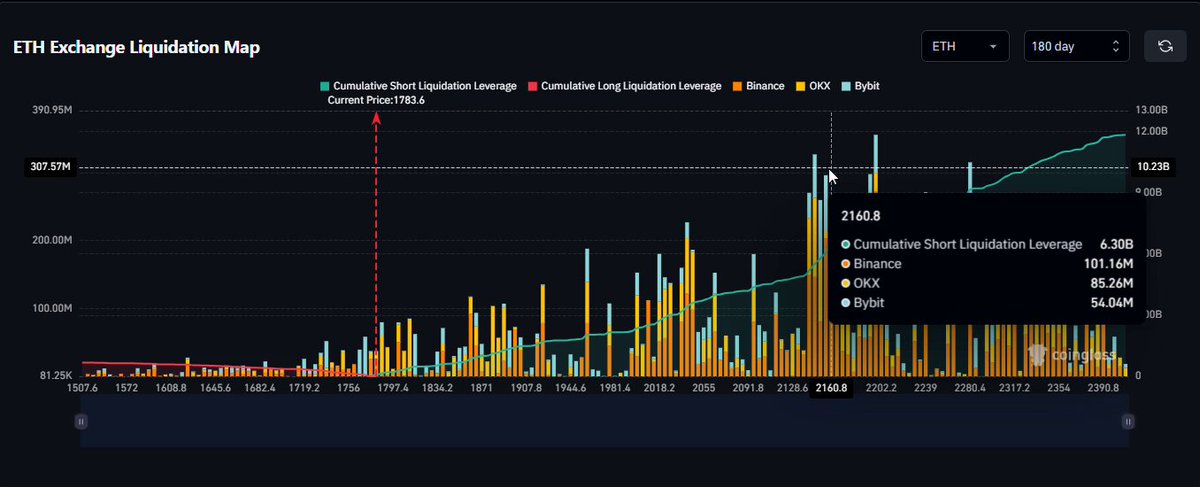Toggle the Binance legend series
The width and height of the screenshot is (1200, 487).
coord(758,86)
